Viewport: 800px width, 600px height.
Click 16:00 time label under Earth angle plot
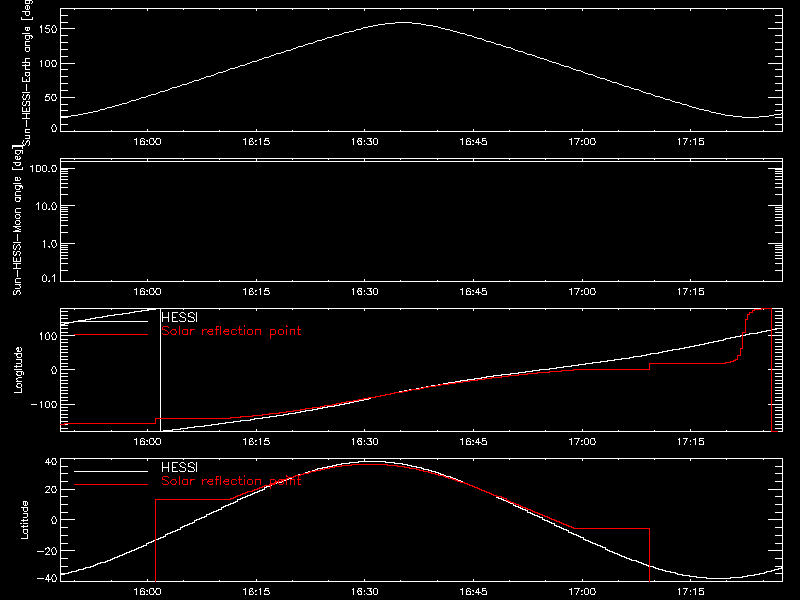(147, 142)
